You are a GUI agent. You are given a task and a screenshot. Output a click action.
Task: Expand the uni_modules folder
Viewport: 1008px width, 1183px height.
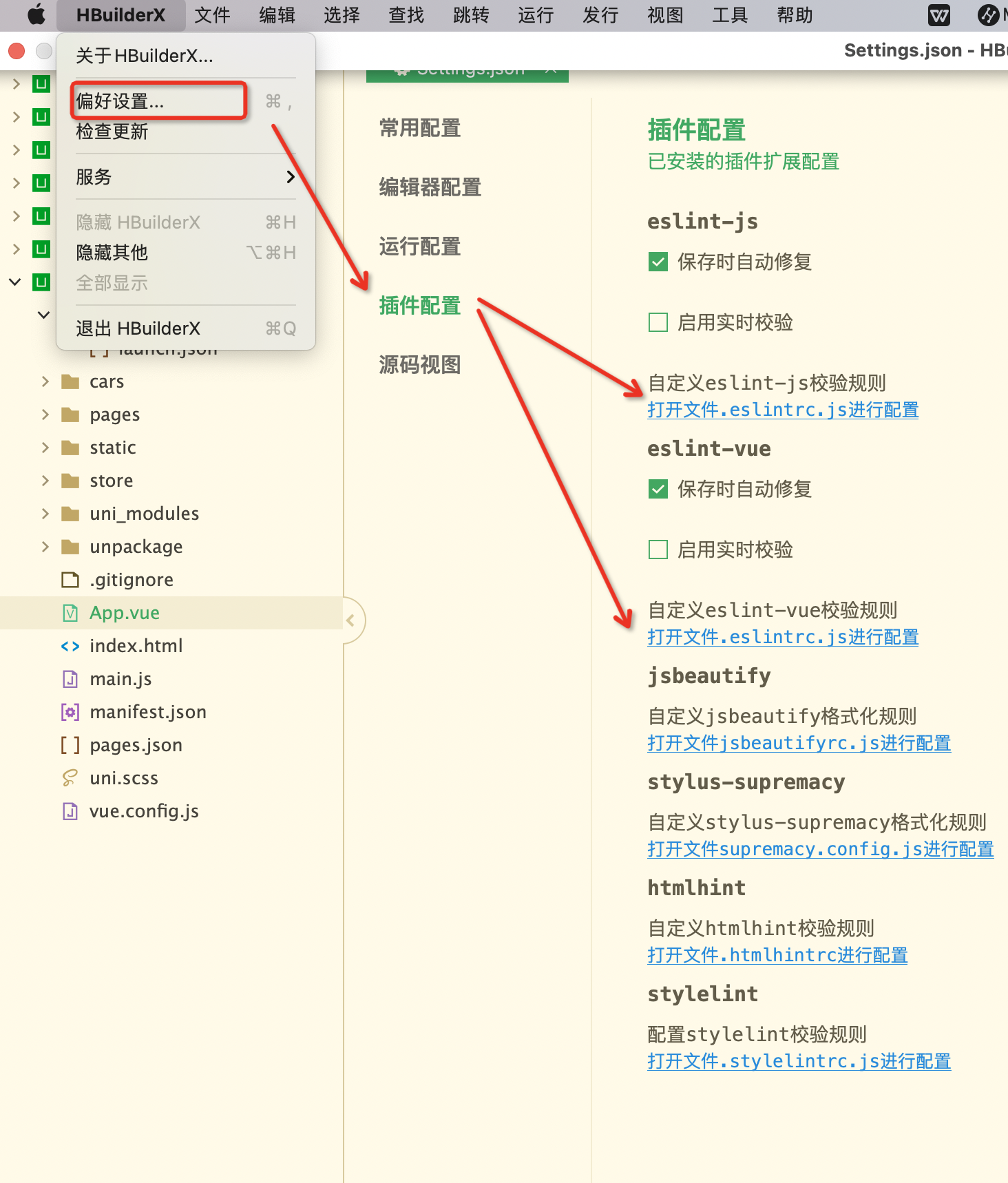pyautogui.click(x=45, y=514)
